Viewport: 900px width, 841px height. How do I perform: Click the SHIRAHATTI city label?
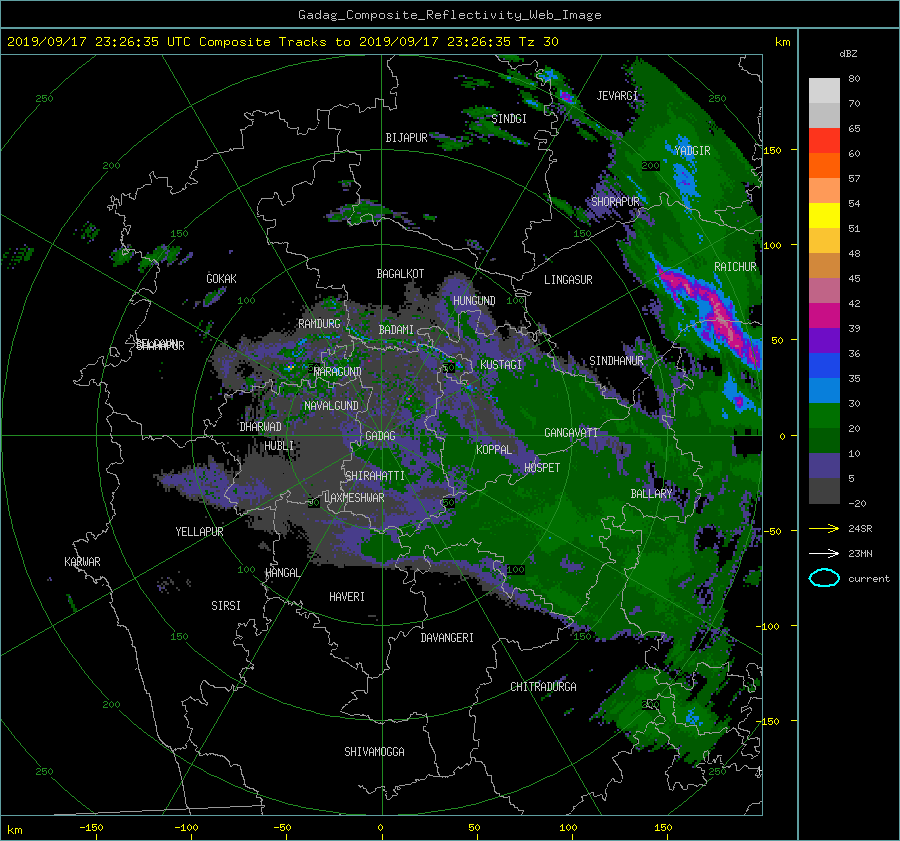pos(375,476)
